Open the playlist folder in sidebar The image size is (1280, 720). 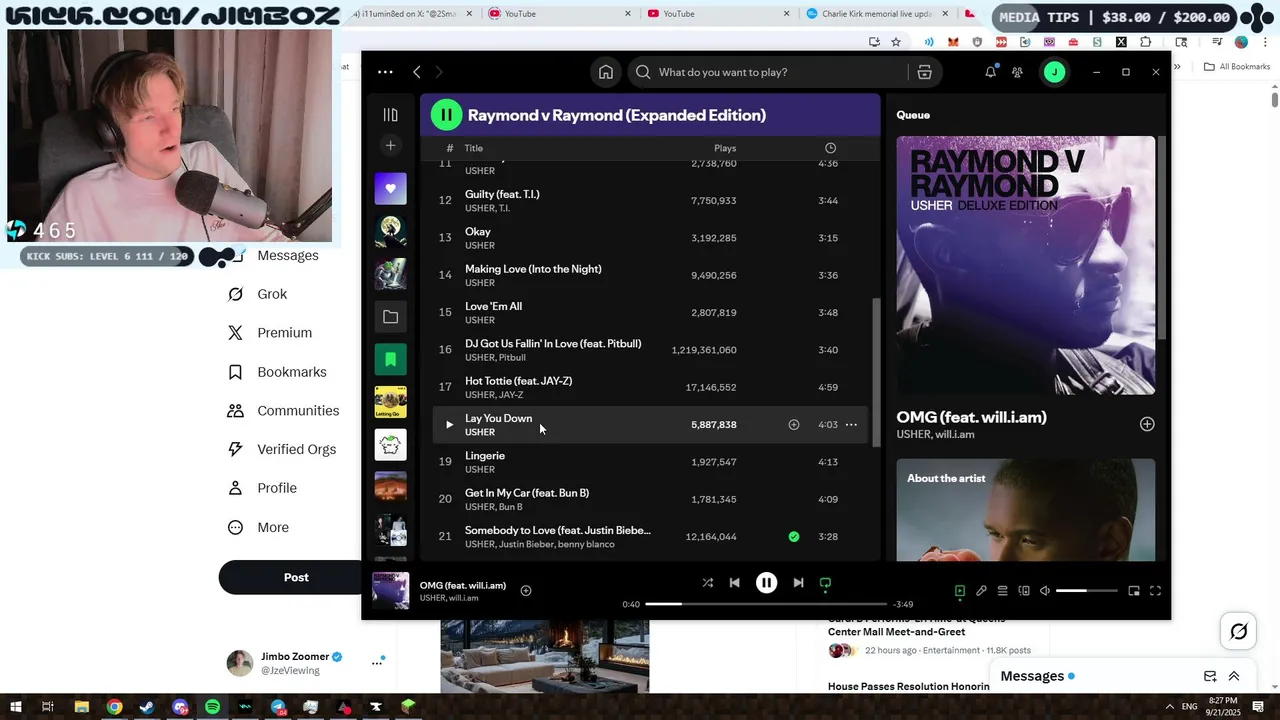click(390, 317)
